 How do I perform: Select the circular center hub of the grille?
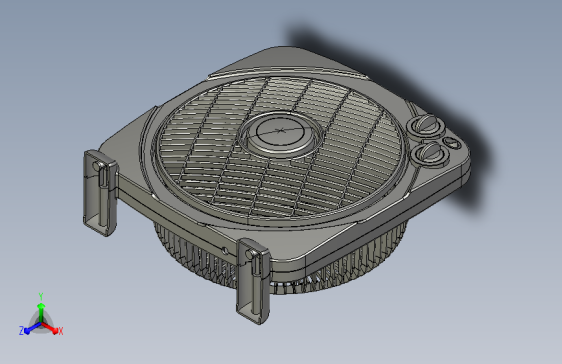tap(280, 134)
